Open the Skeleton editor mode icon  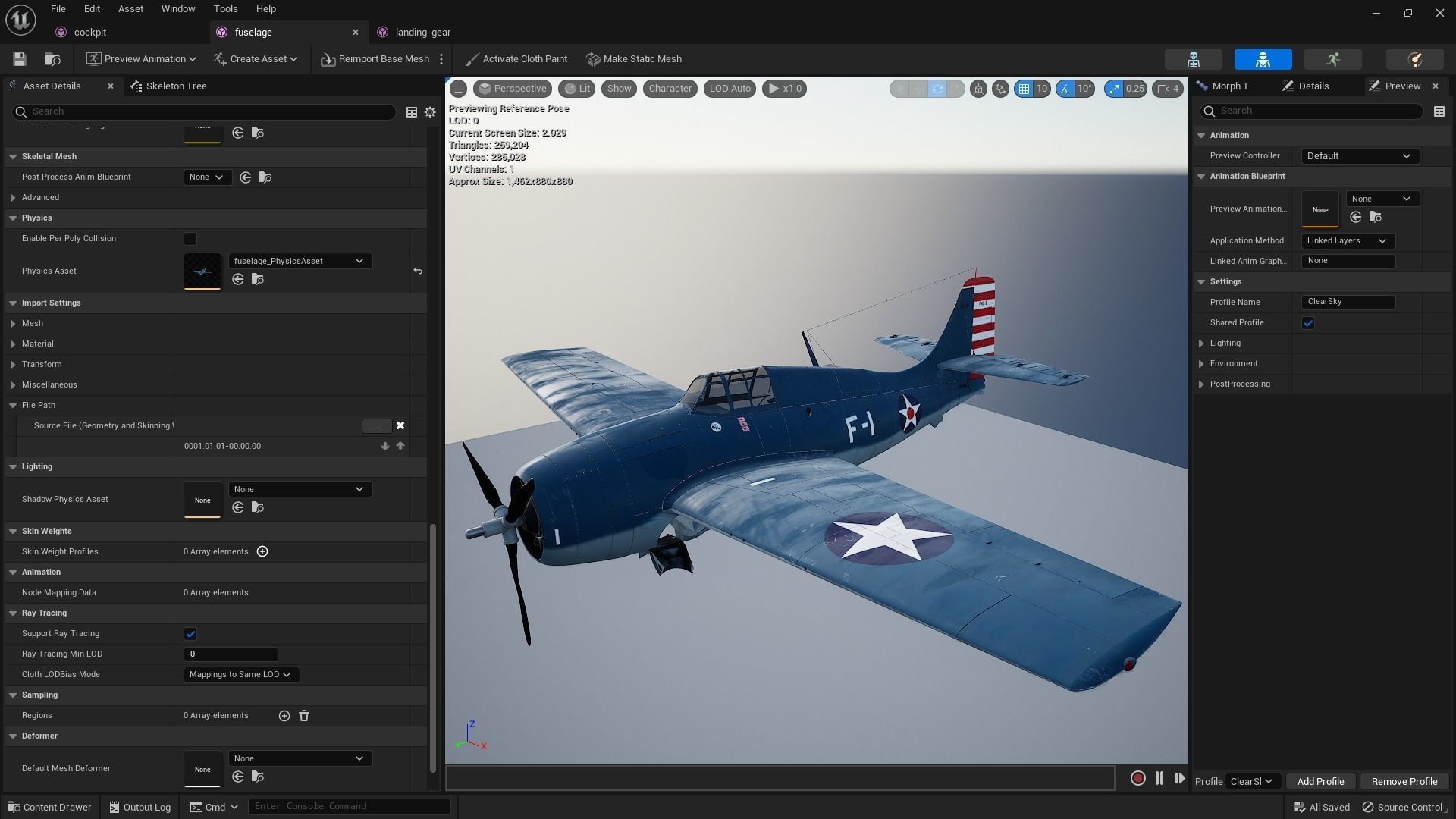coord(1193,59)
